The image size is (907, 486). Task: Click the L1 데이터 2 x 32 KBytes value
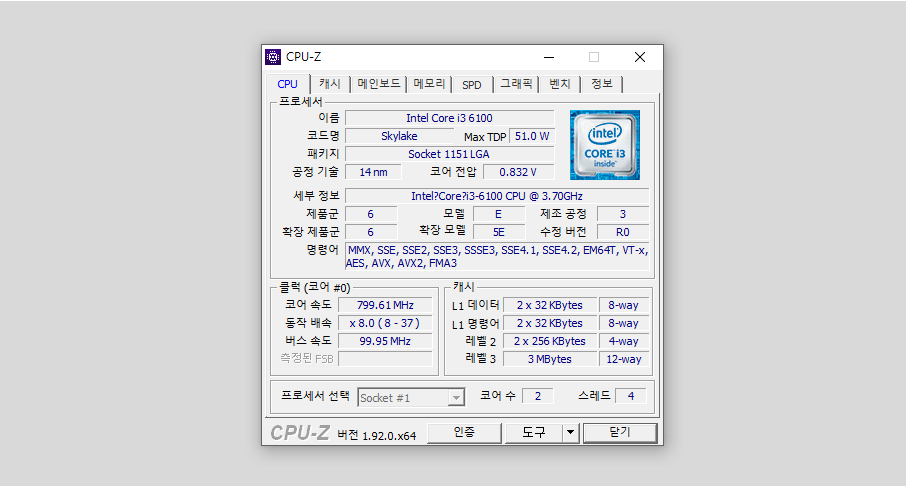pyautogui.click(x=550, y=305)
